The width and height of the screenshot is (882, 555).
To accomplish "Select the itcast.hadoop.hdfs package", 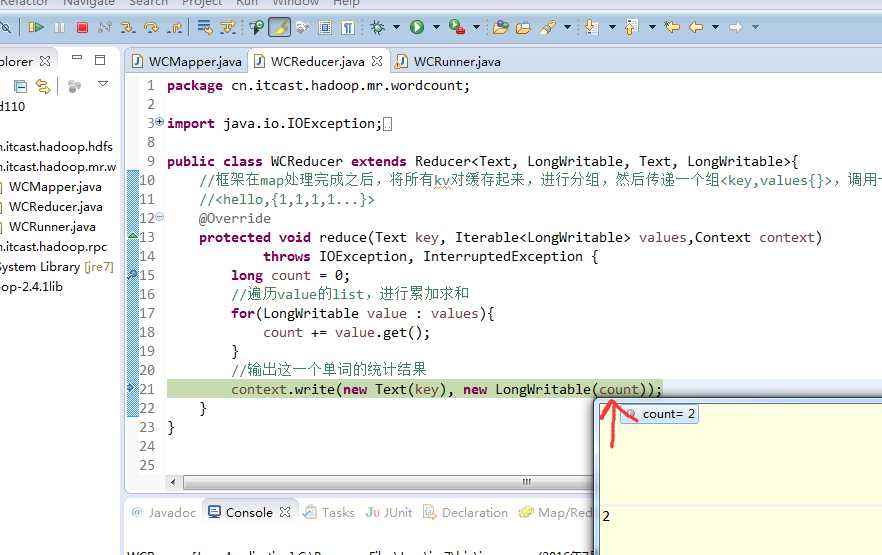I will coord(56,147).
